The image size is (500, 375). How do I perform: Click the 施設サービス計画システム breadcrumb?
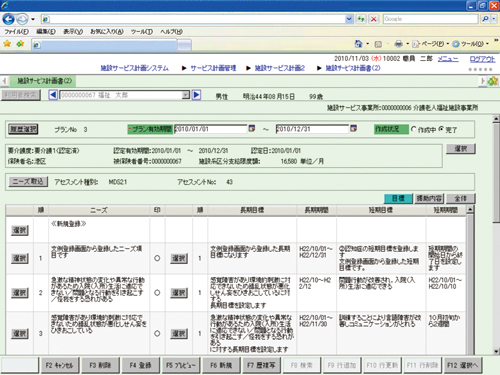coord(135,68)
